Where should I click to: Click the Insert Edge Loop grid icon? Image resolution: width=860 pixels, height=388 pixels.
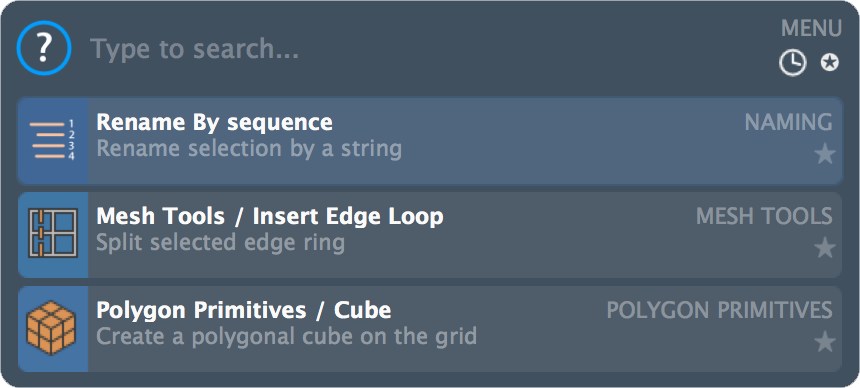(53, 234)
